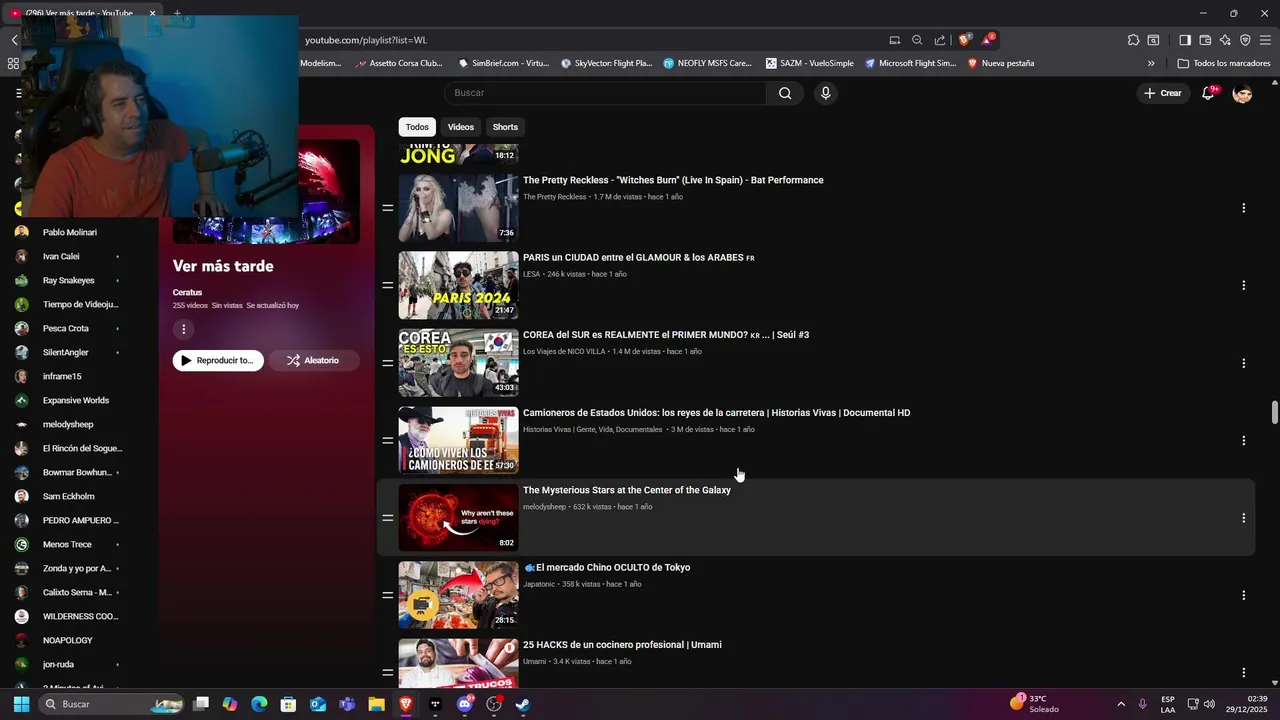Screen dimensions: 1280x720
Task: Click the browser address bar URL
Action: 366,40
